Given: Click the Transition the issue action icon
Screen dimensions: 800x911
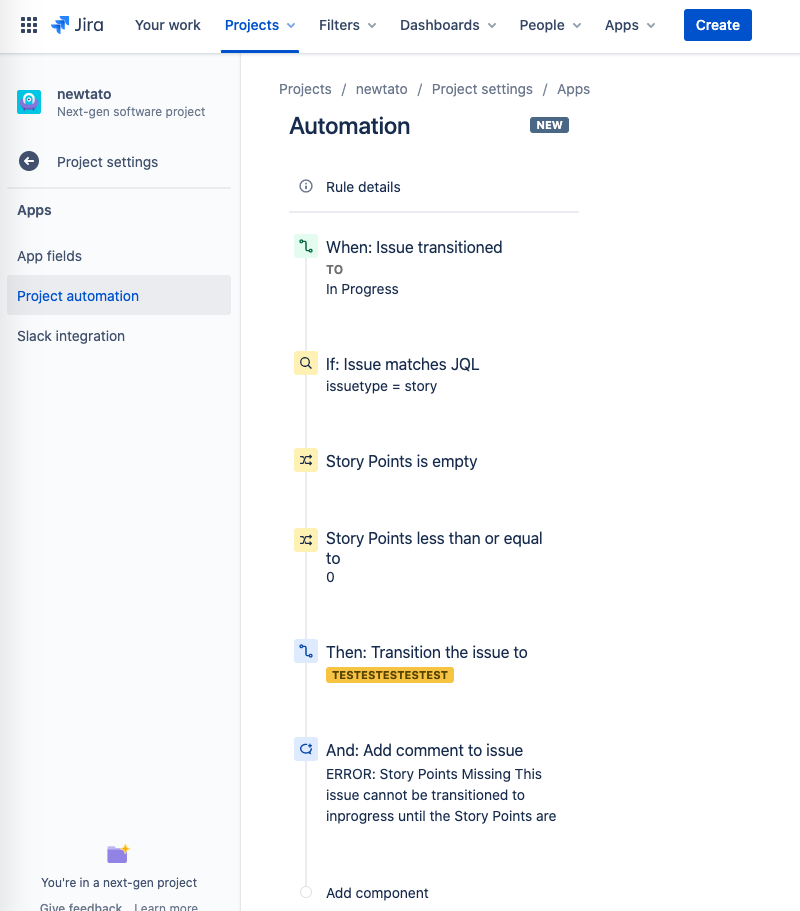Looking at the screenshot, I should click(306, 651).
